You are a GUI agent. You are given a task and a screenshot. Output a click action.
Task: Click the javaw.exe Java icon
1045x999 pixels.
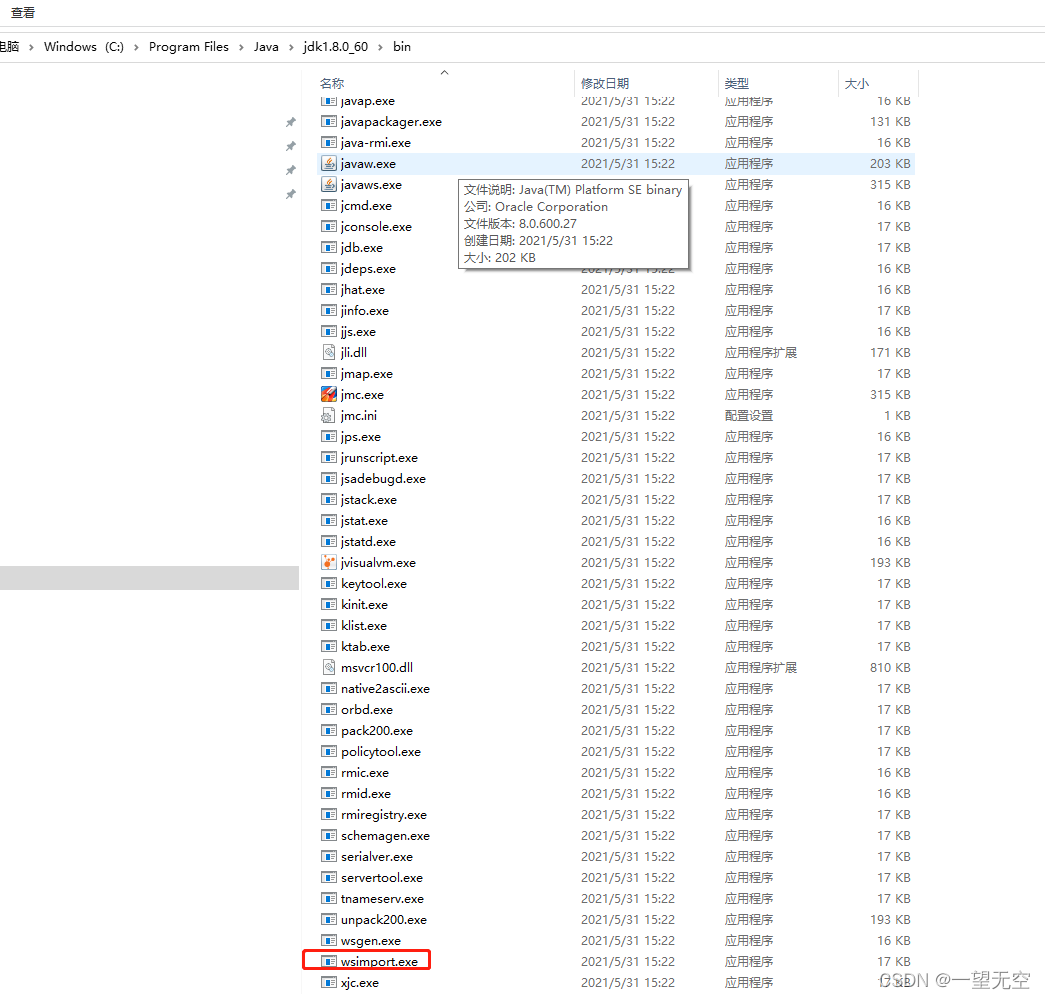329,163
